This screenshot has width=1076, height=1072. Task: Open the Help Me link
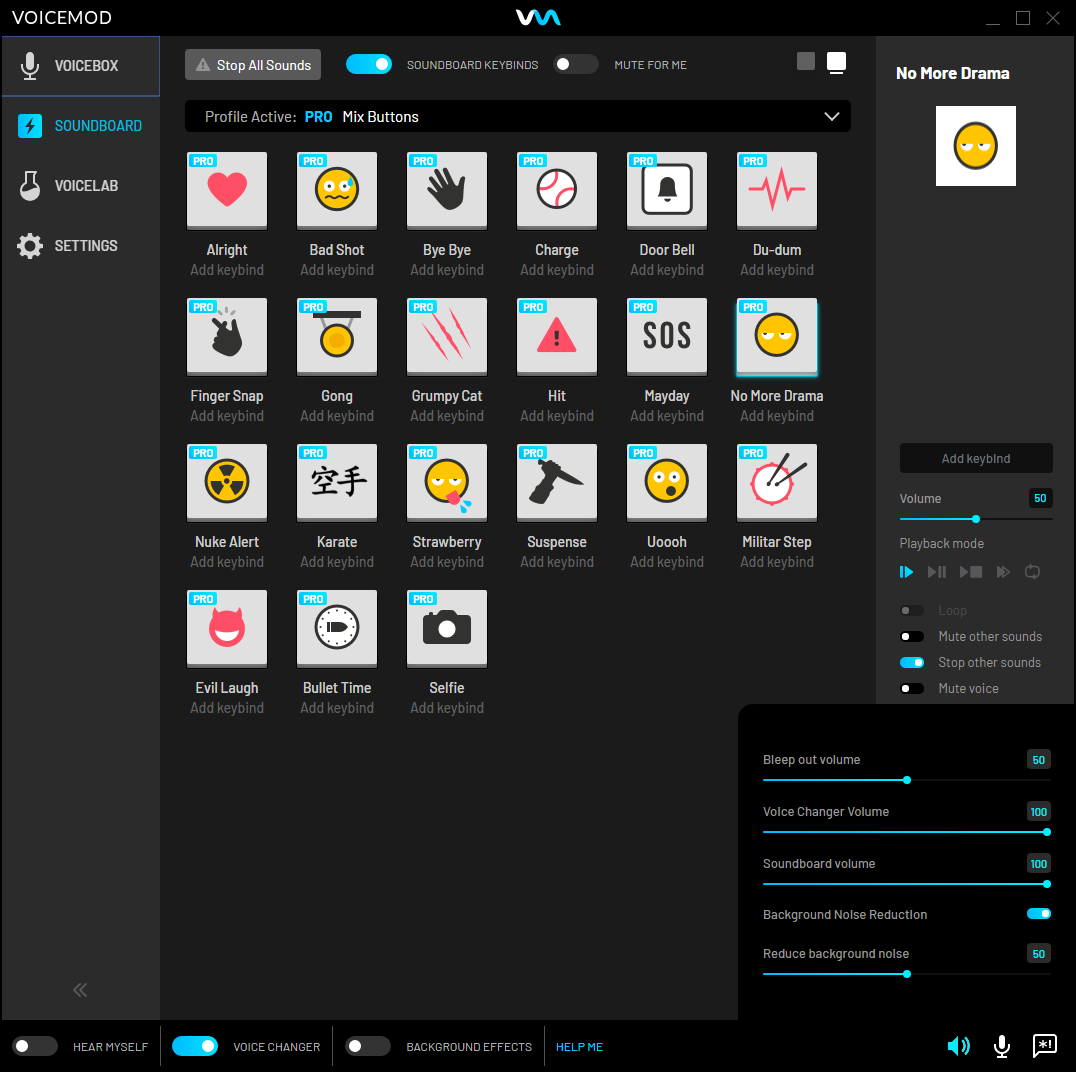coord(579,1047)
